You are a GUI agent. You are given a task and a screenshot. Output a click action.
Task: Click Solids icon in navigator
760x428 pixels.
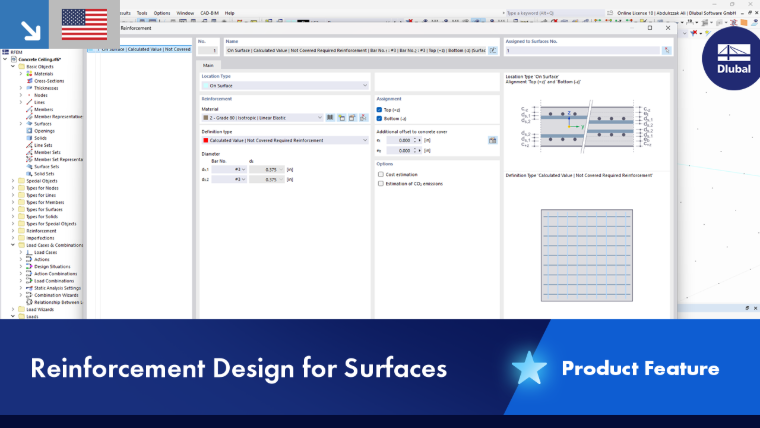point(29,138)
